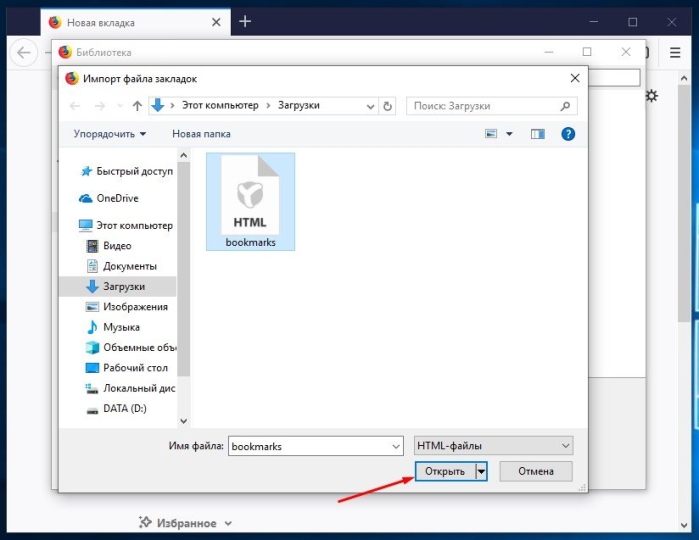
Task: Expand the view options dropdown arrow
Action: [509, 134]
